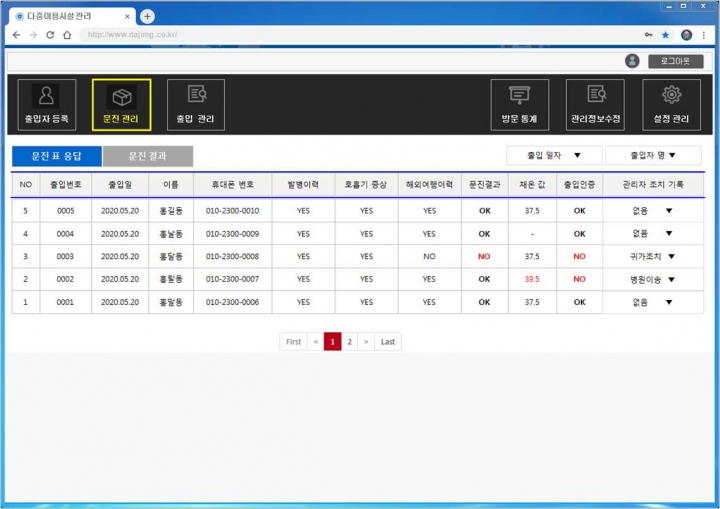Click entry number 0001
The image size is (720, 509).
pyautogui.click(x=65, y=302)
